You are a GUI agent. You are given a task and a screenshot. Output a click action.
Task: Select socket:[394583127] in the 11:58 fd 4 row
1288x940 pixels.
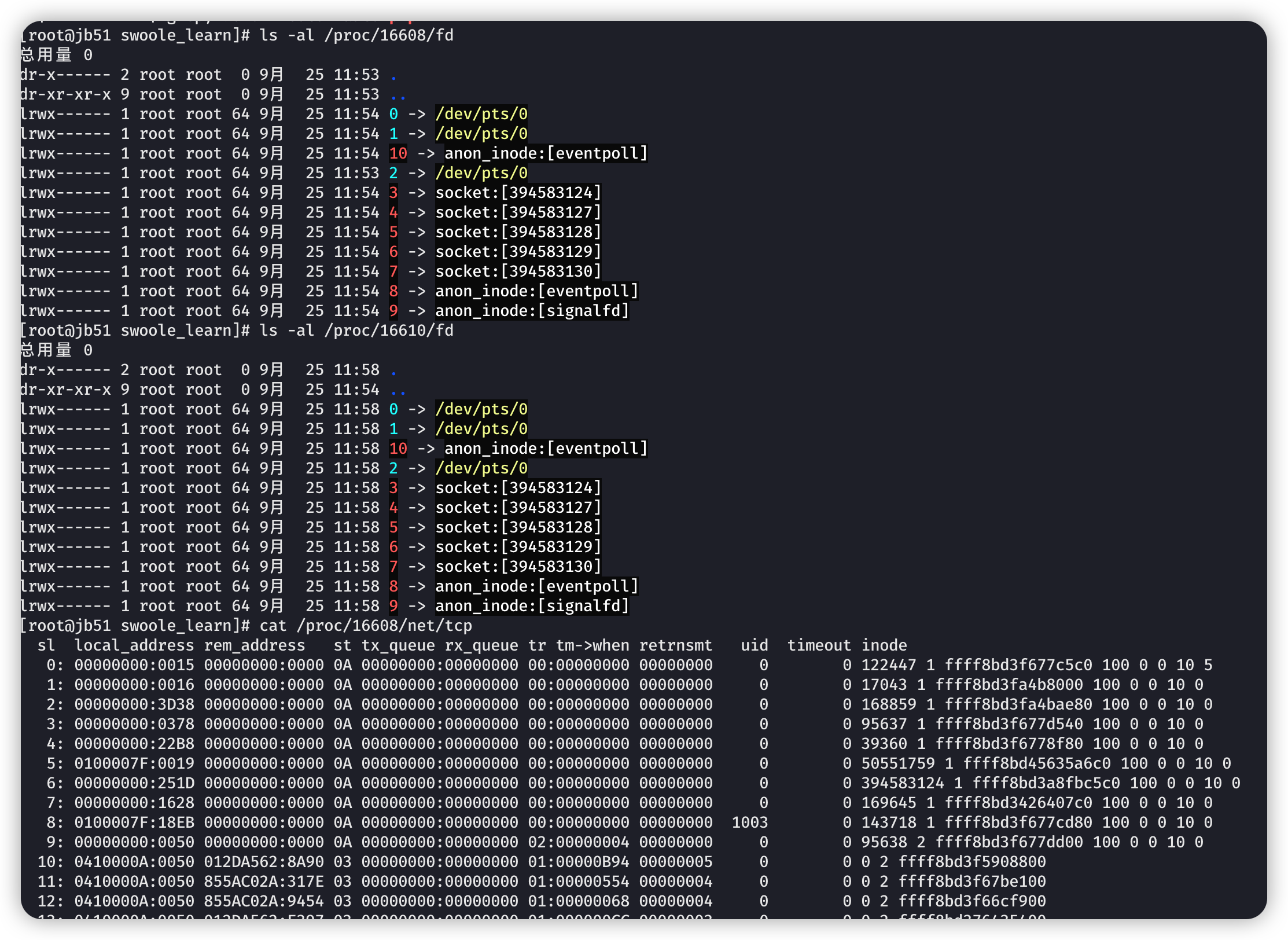tap(518, 508)
